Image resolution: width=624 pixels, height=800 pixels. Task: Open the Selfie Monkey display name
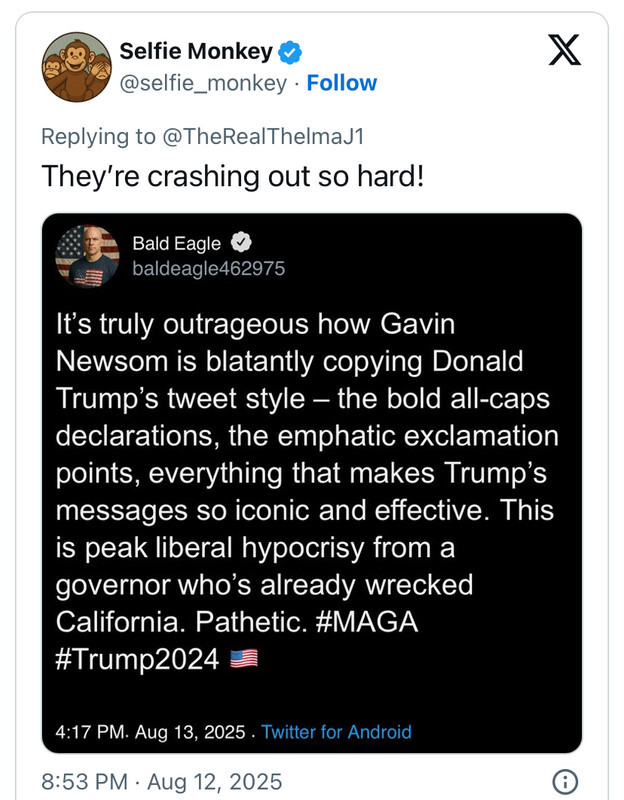coord(196,51)
